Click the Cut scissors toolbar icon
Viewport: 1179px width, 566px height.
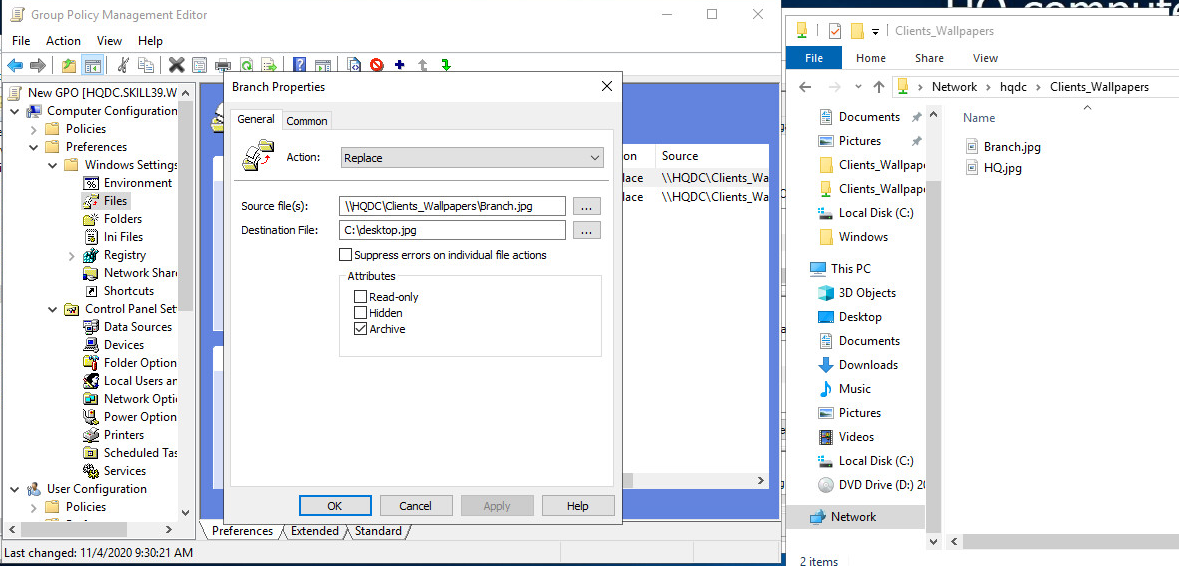(x=123, y=65)
